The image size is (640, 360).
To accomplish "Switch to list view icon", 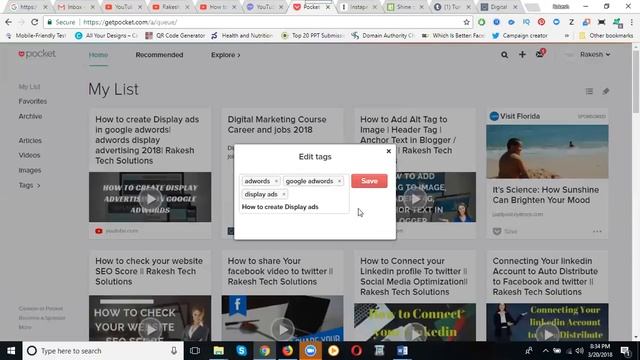I will 589,91.
